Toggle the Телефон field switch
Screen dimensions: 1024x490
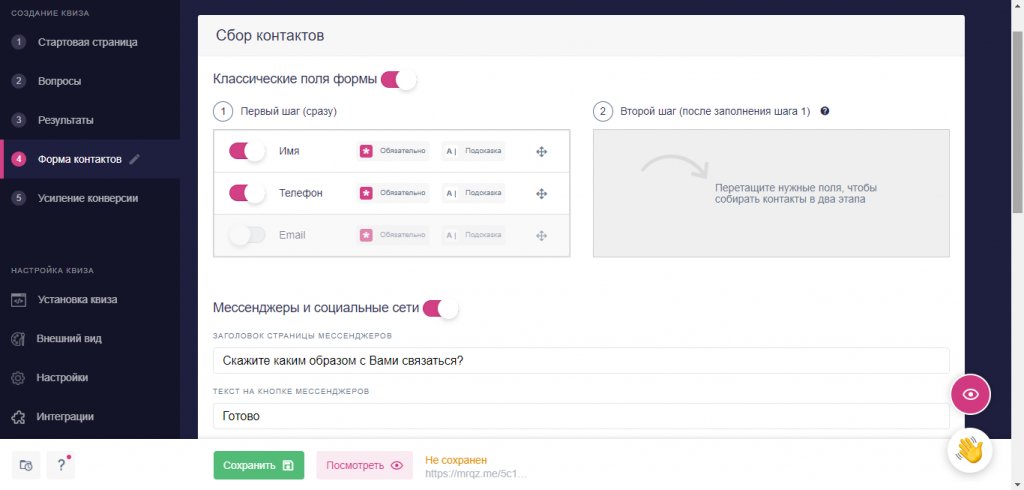point(247,193)
